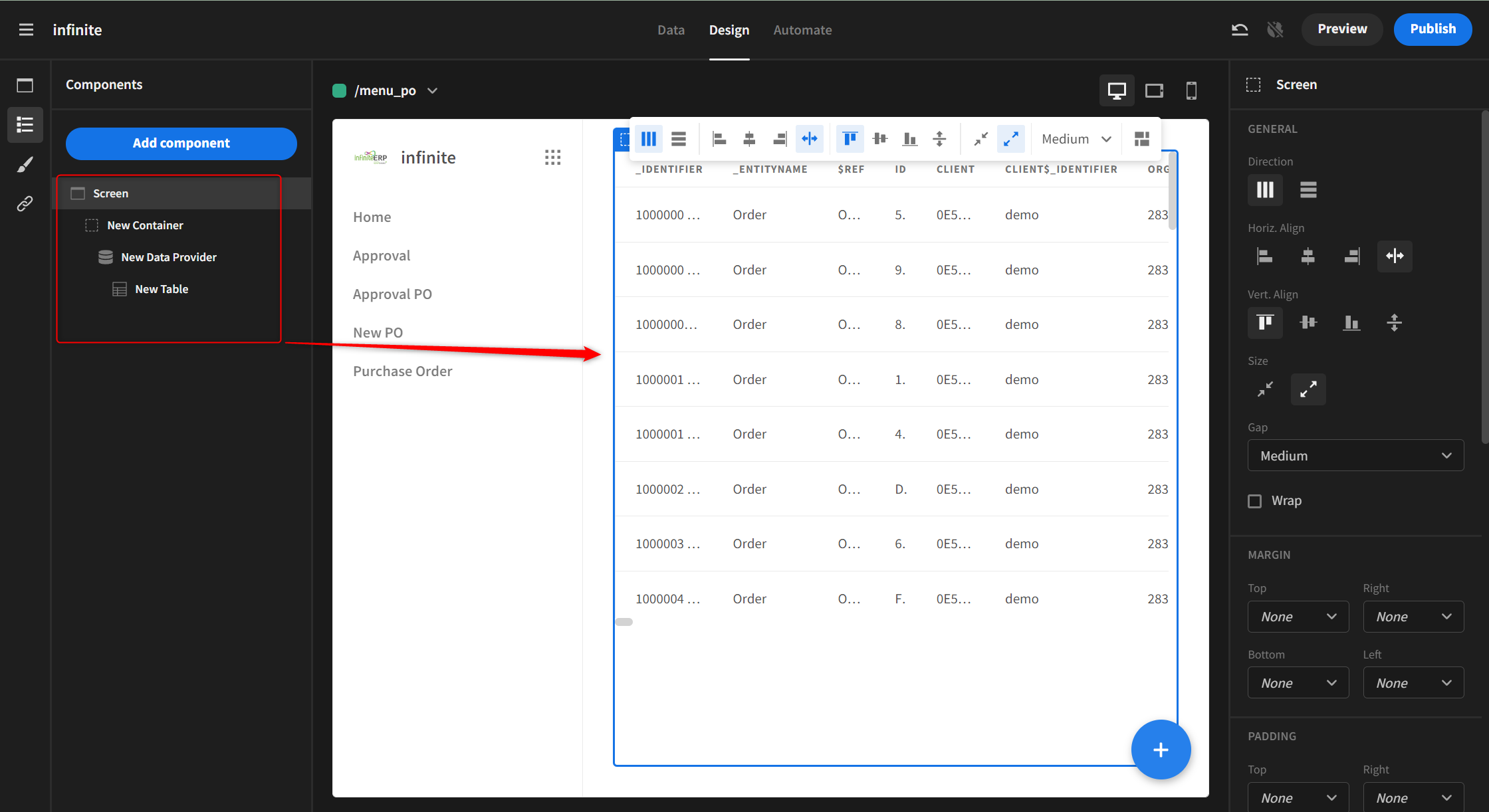Select New Data Provider in component tree
Screen dimensions: 1489x812
pos(168,257)
